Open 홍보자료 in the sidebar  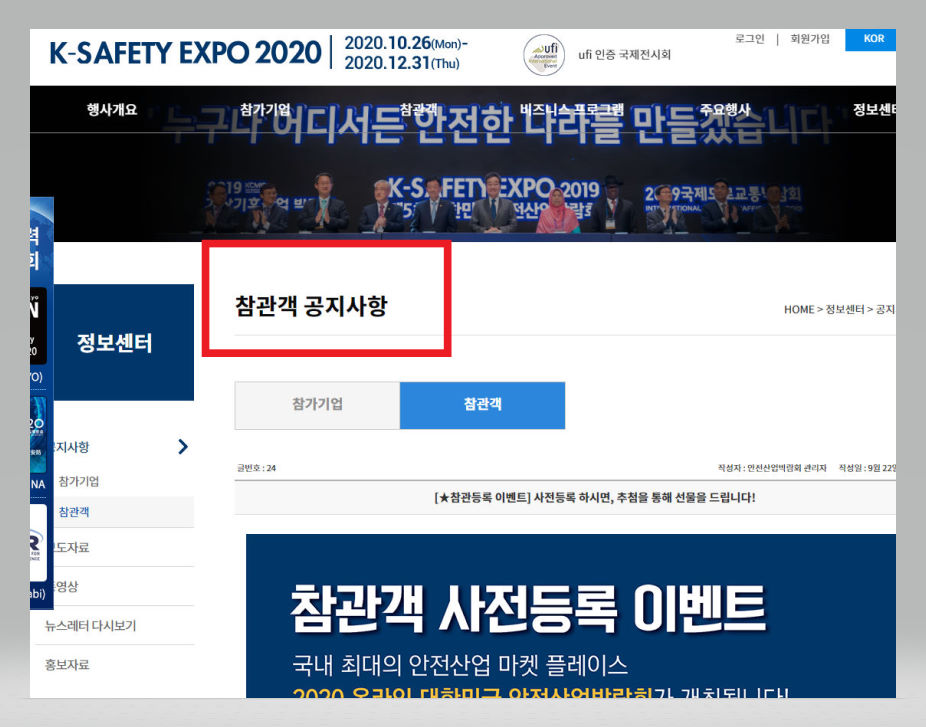(x=67, y=665)
